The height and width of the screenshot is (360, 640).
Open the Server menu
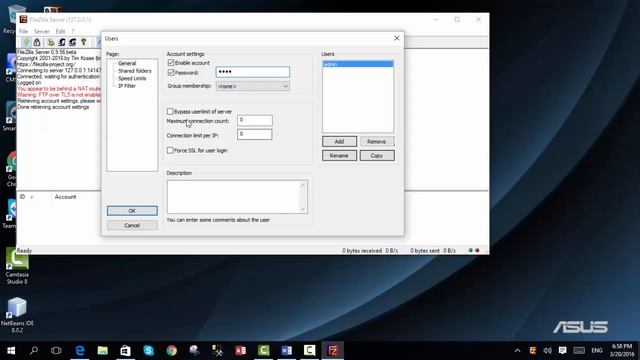42,31
